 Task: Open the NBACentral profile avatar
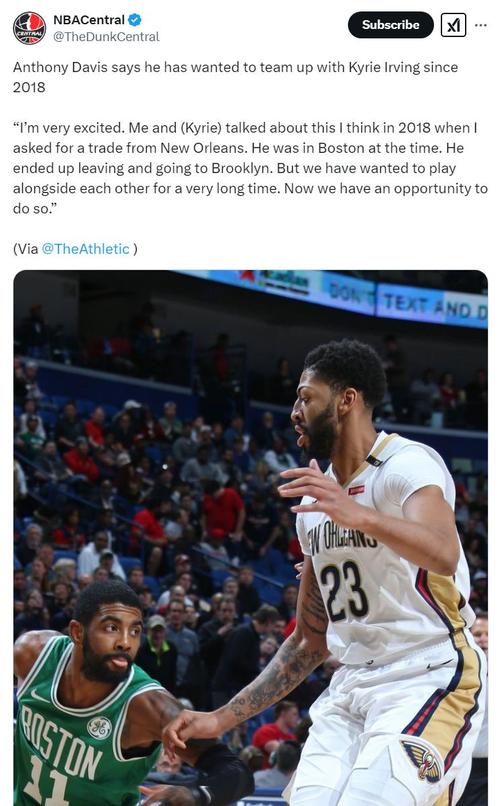tap(29, 28)
